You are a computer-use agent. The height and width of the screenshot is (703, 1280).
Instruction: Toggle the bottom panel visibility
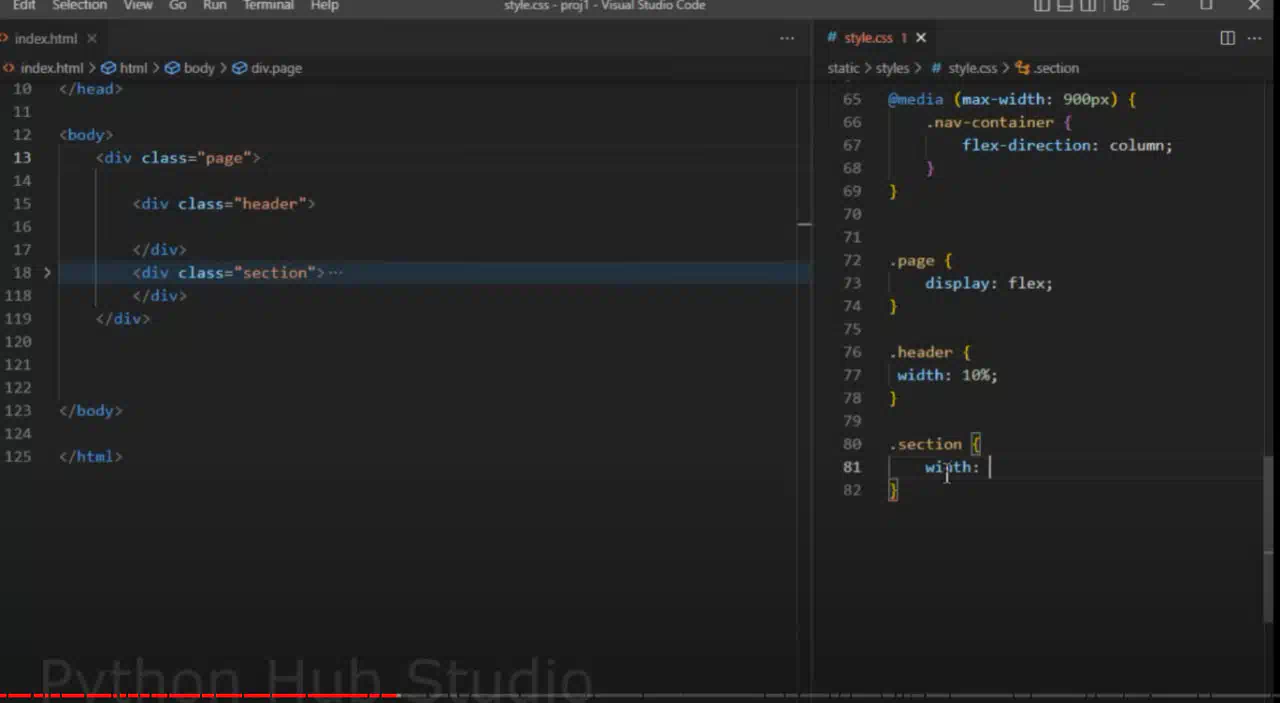pyautogui.click(x=1065, y=6)
